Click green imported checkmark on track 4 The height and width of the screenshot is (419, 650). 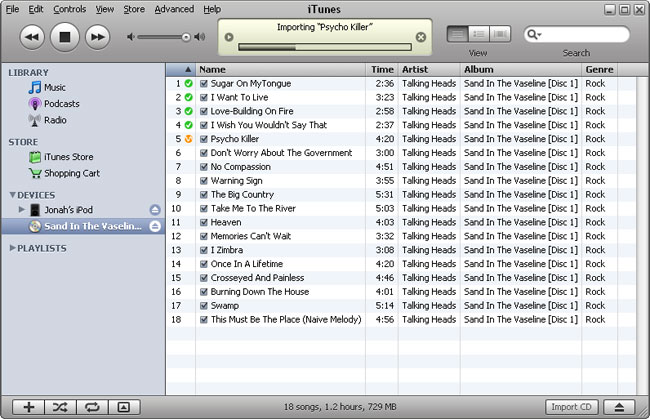point(189,125)
